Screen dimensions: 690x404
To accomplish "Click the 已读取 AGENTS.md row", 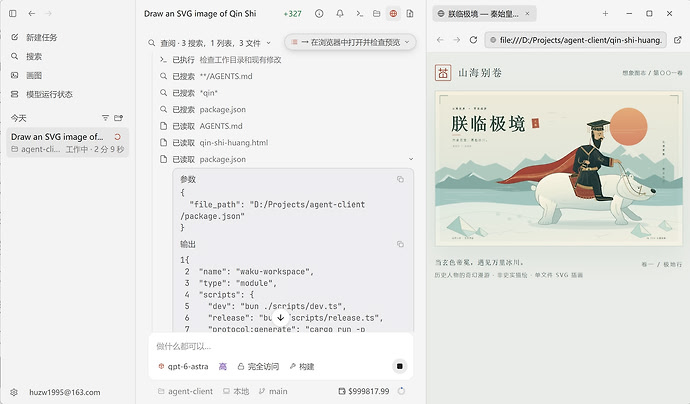I will point(201,126).
